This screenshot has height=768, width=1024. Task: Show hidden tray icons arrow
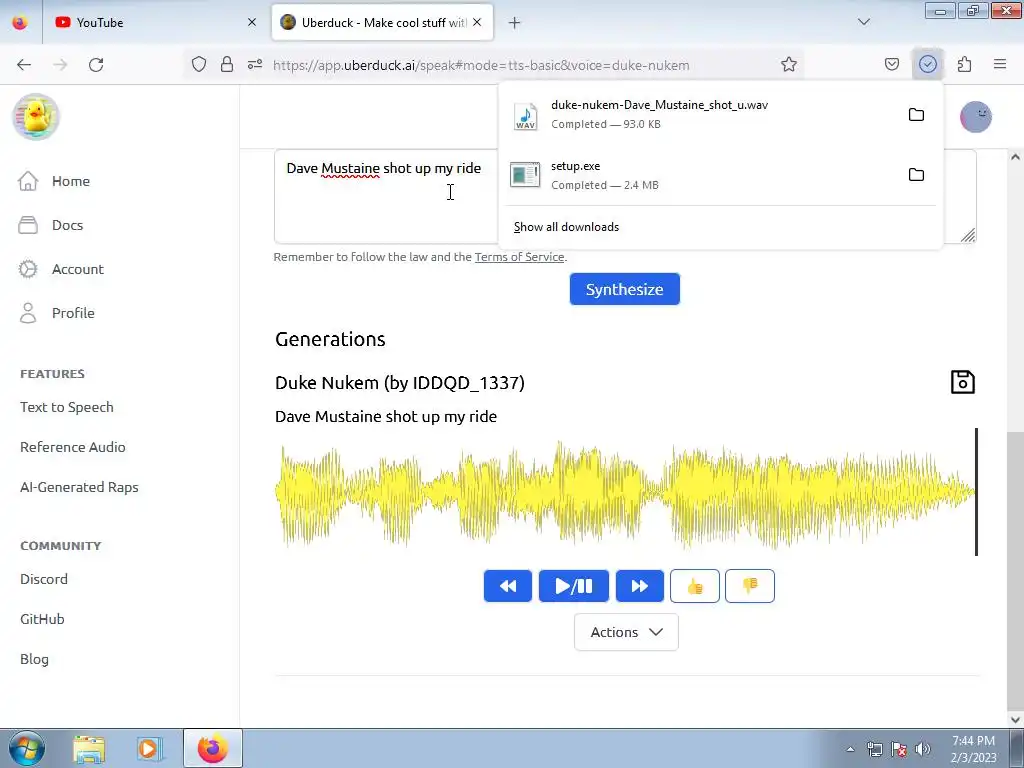[850, 749]
